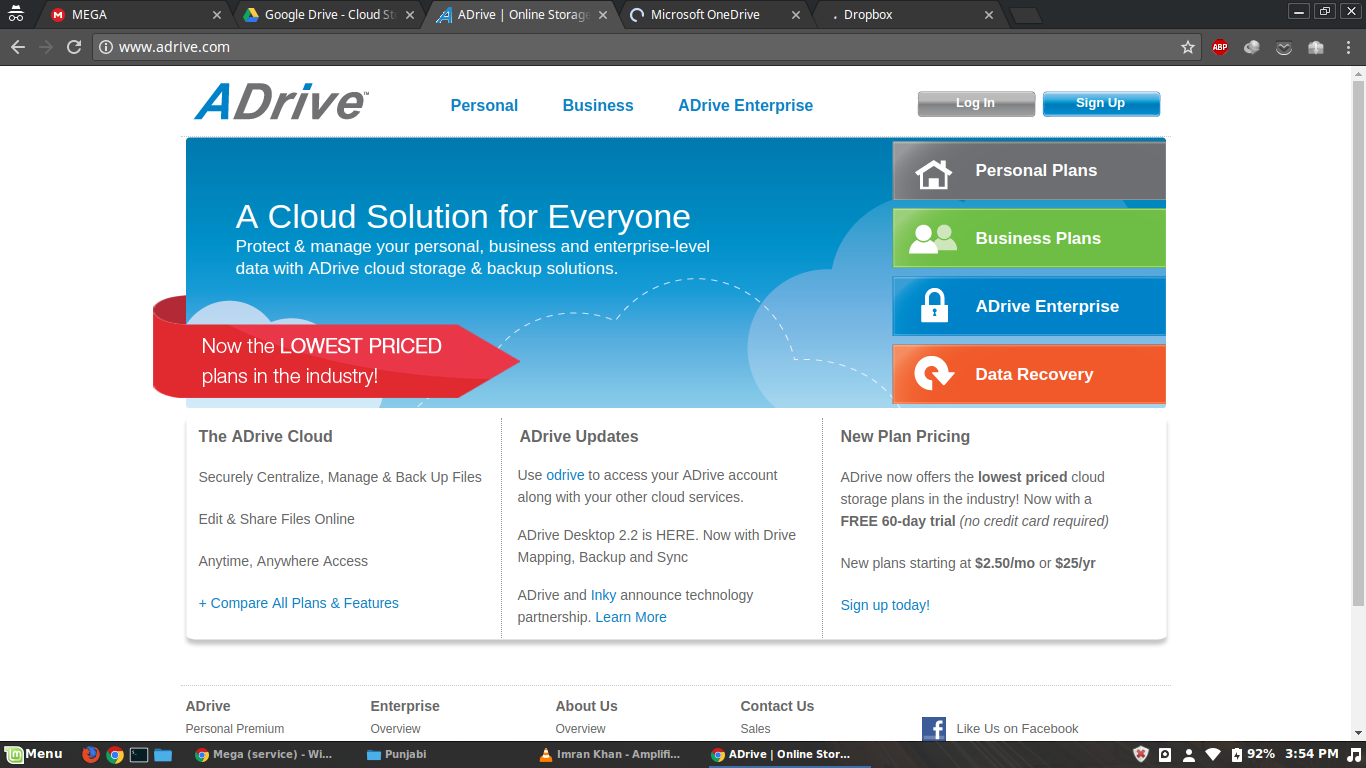Click the Inky link in ADrive Updates
The height and width of the screenshot is (768, 1366).
point(603,595)
